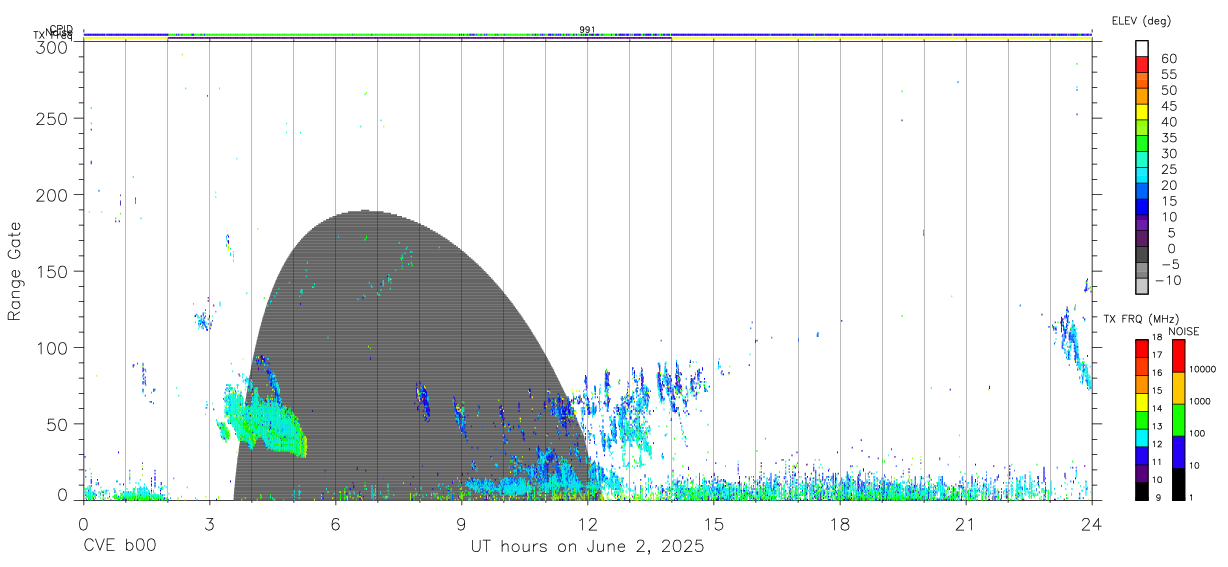Image resolution: width=1228 pixels, height=567 pixels.
Task: Click the UT hours axis tick label 12
Action: (x=588, y=524)
